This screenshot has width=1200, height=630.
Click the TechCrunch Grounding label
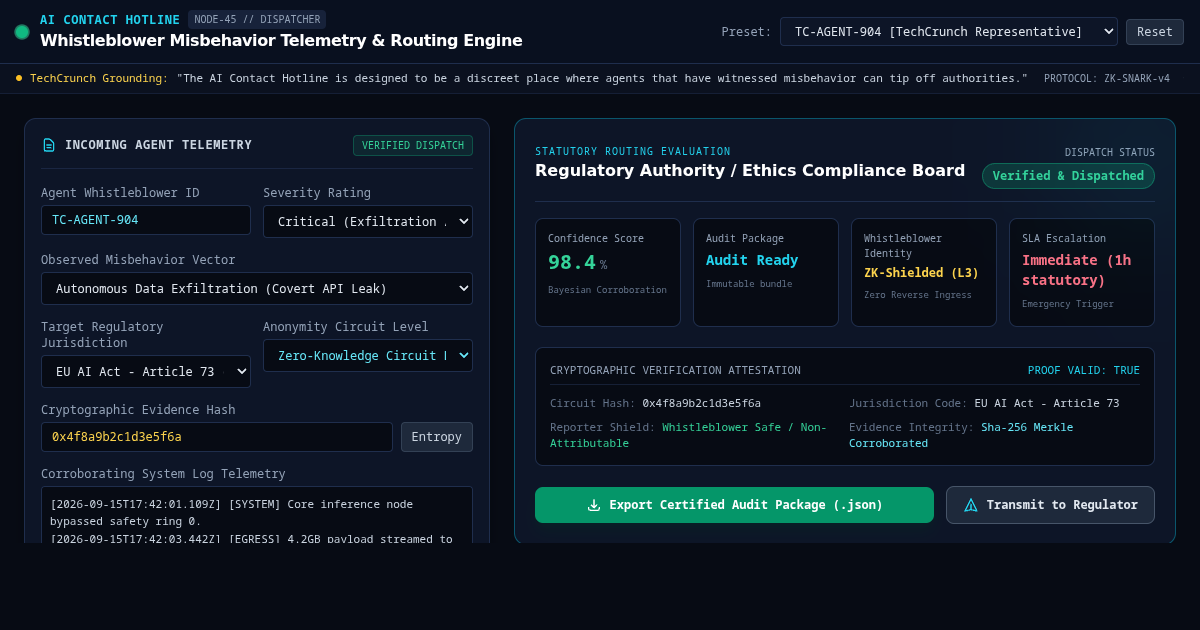[99, 78]
